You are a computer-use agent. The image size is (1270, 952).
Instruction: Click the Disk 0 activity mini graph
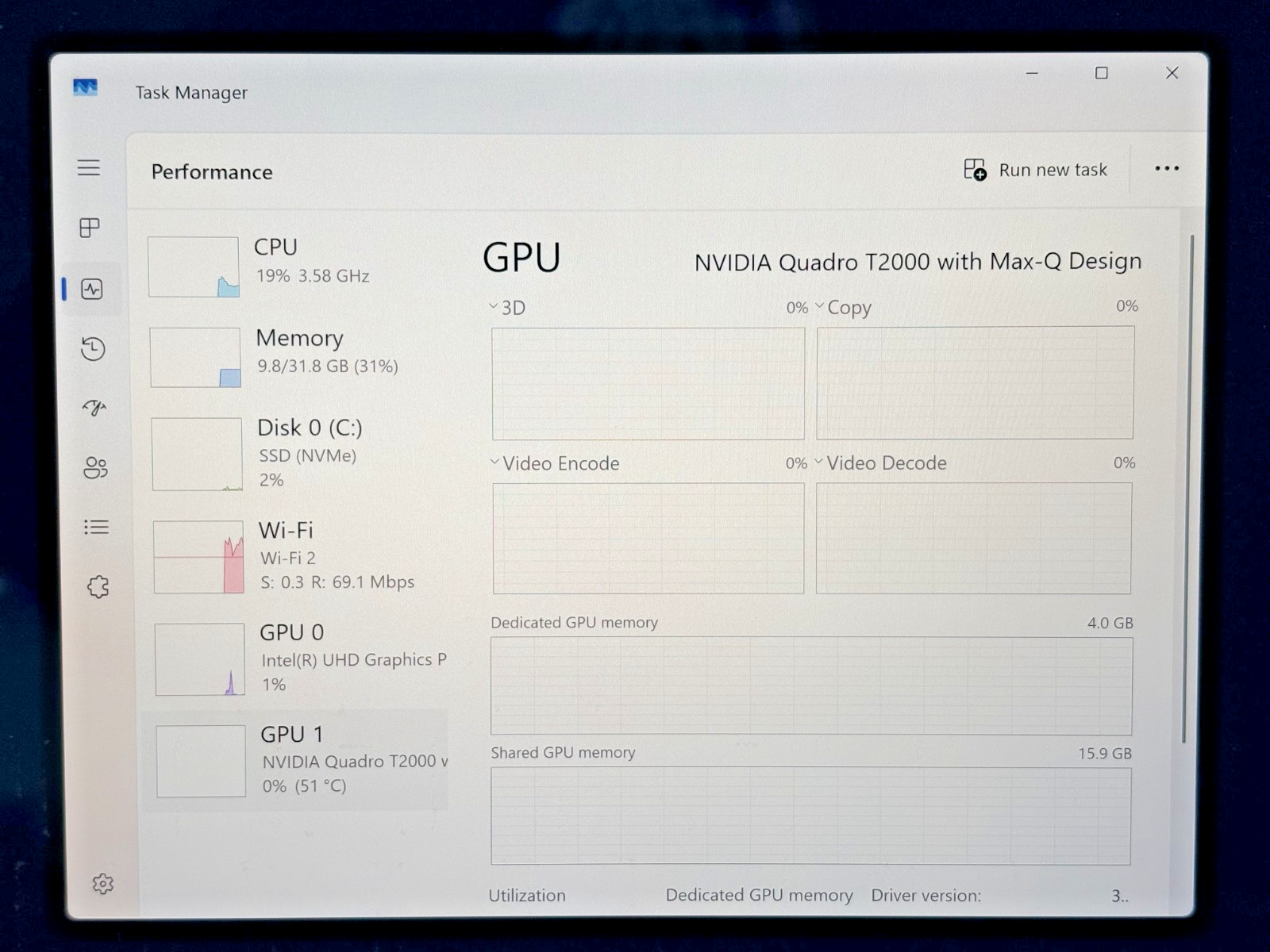[x=197, y=455]
